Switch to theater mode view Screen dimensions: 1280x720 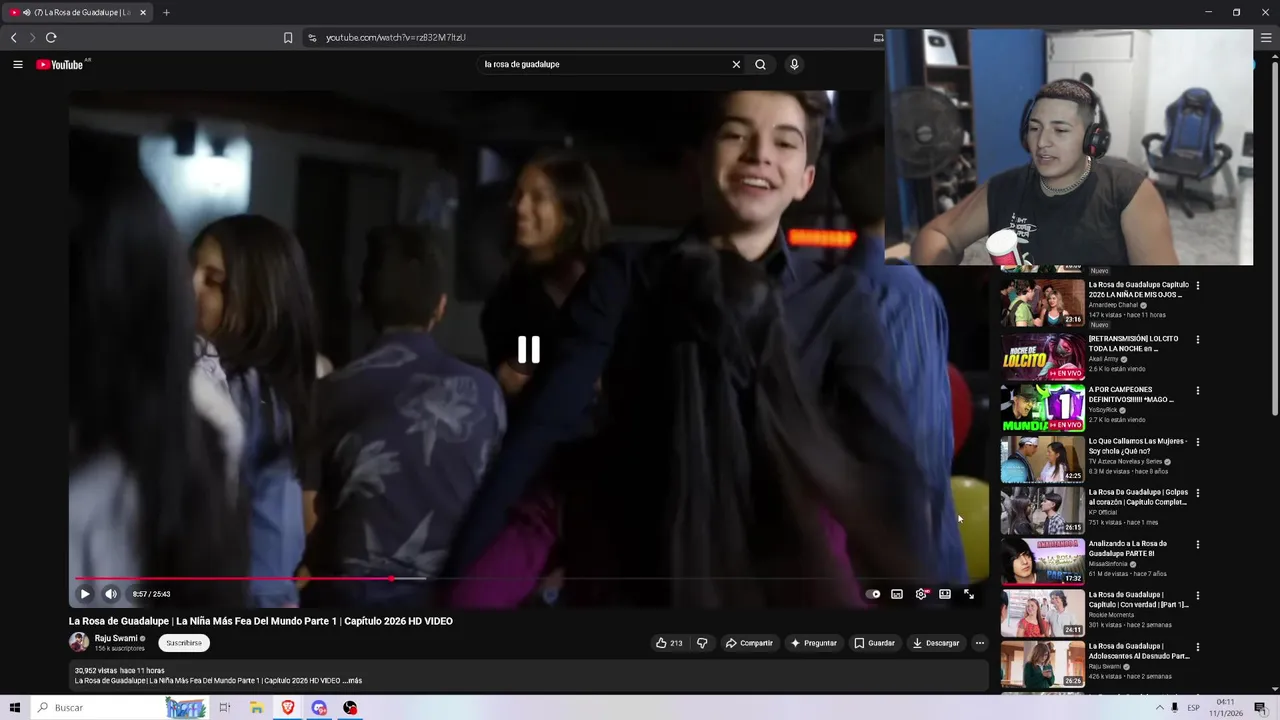click(945, 594)
